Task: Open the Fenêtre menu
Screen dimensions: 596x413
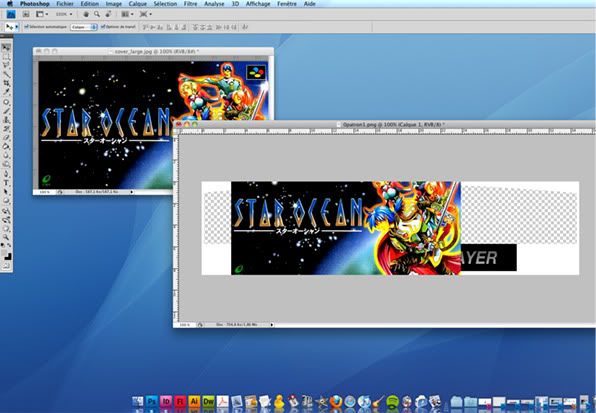Action: (x=287, y=4)
